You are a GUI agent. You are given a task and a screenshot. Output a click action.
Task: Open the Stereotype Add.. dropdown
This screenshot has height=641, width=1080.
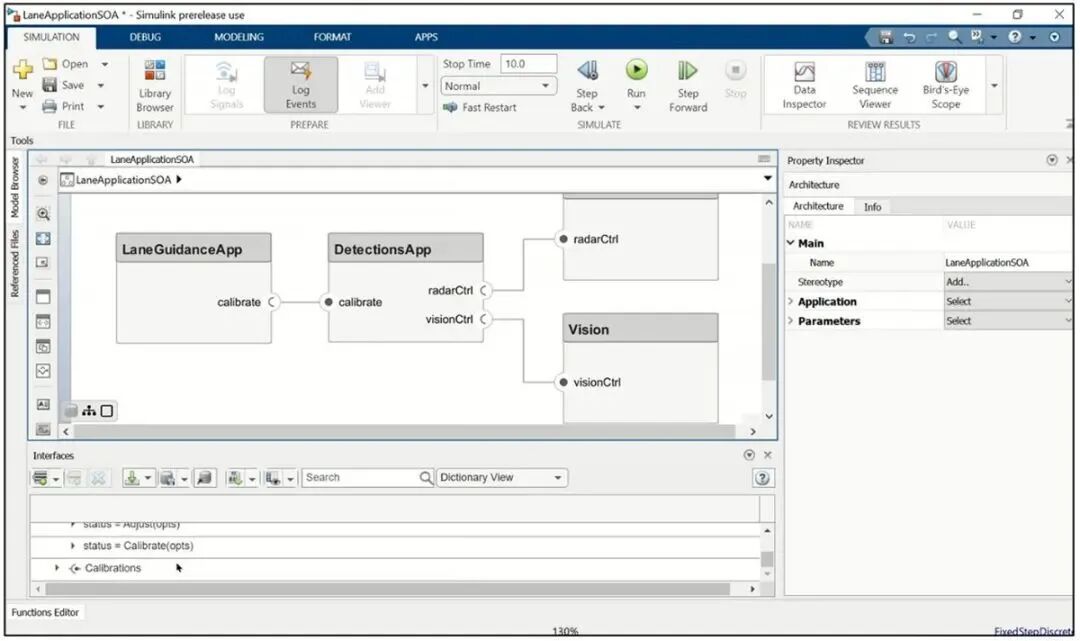pos(1008,282)
